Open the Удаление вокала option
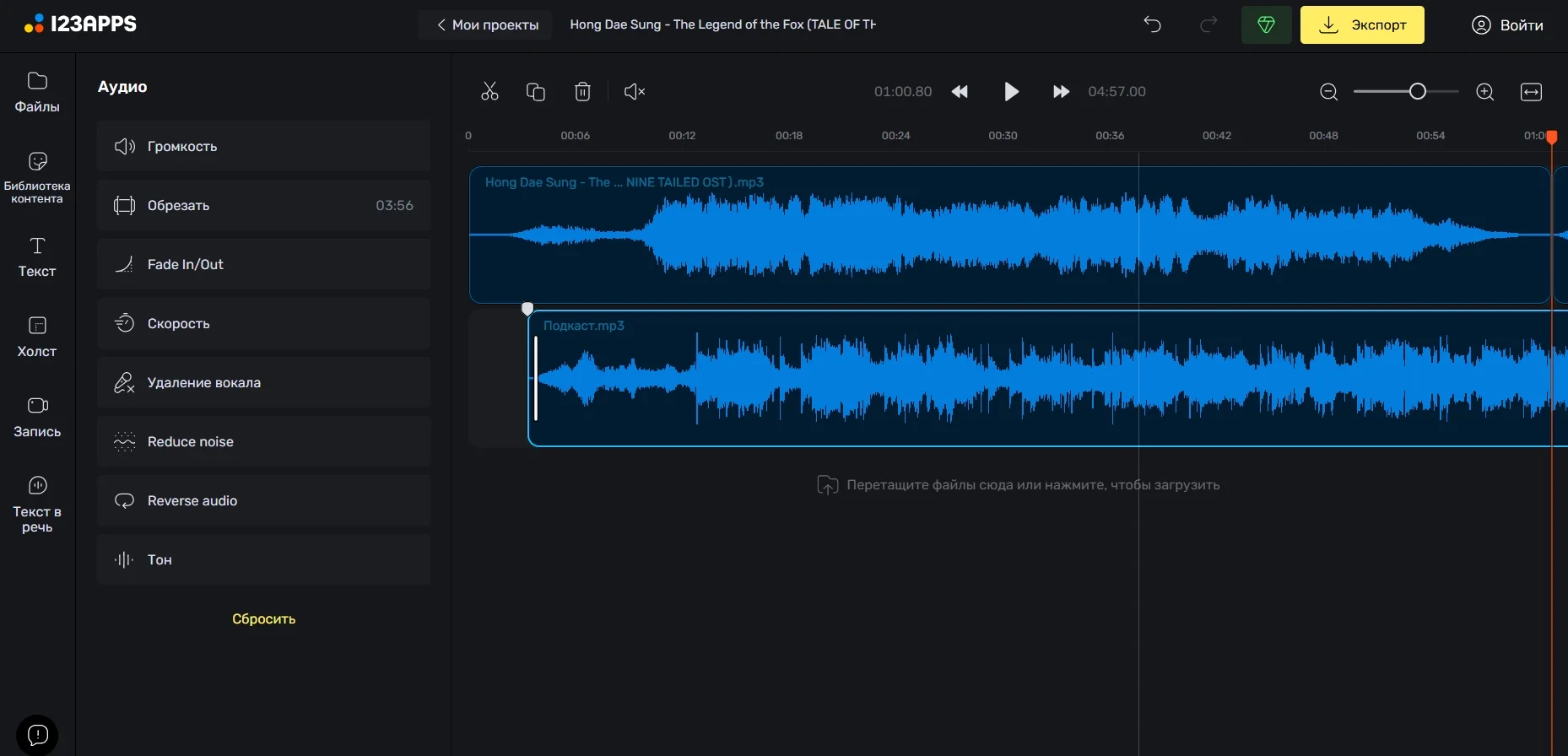The height and width of the screenshot is (756, 1568). pyautogui.click(x=263, y=382)
